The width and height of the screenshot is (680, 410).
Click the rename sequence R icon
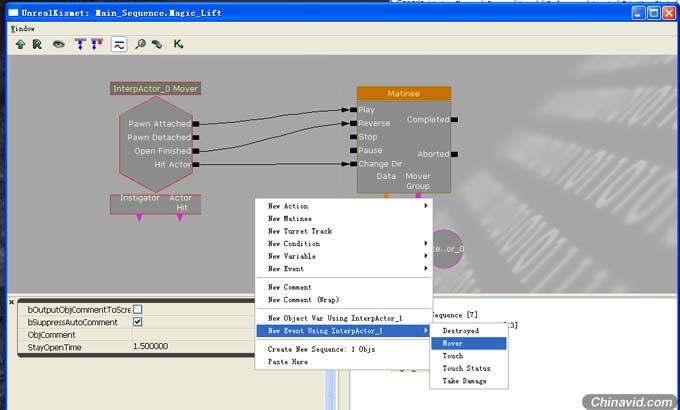(x=37, y=44)
